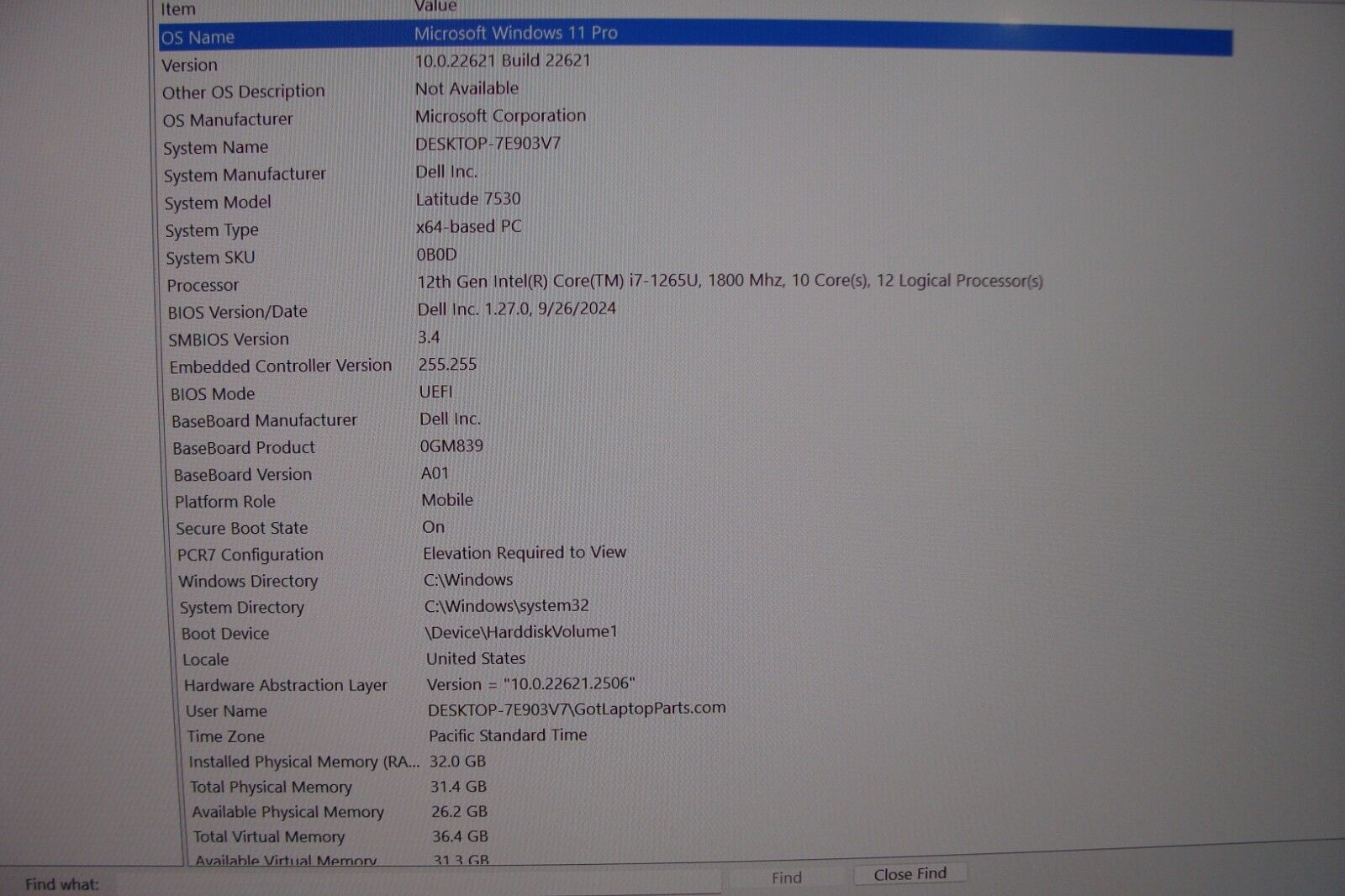Select Other OS Description row
This screenshot has height=896, width=1345.
click(x=243, y=92)
